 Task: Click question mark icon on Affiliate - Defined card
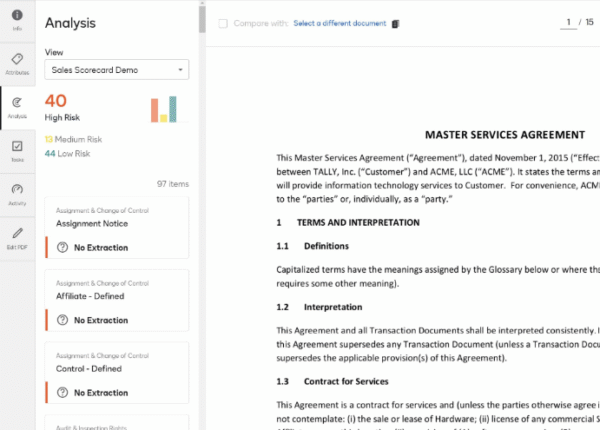(62, 319)
